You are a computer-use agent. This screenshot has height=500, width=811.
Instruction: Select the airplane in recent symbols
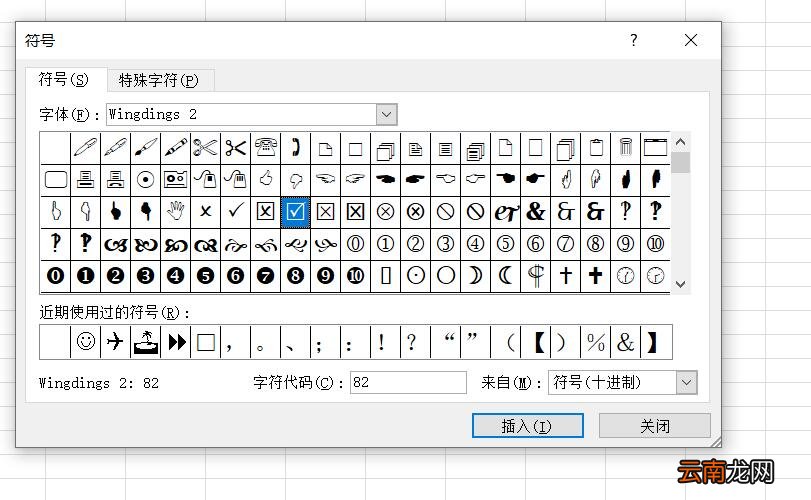(x=115, y=342)
